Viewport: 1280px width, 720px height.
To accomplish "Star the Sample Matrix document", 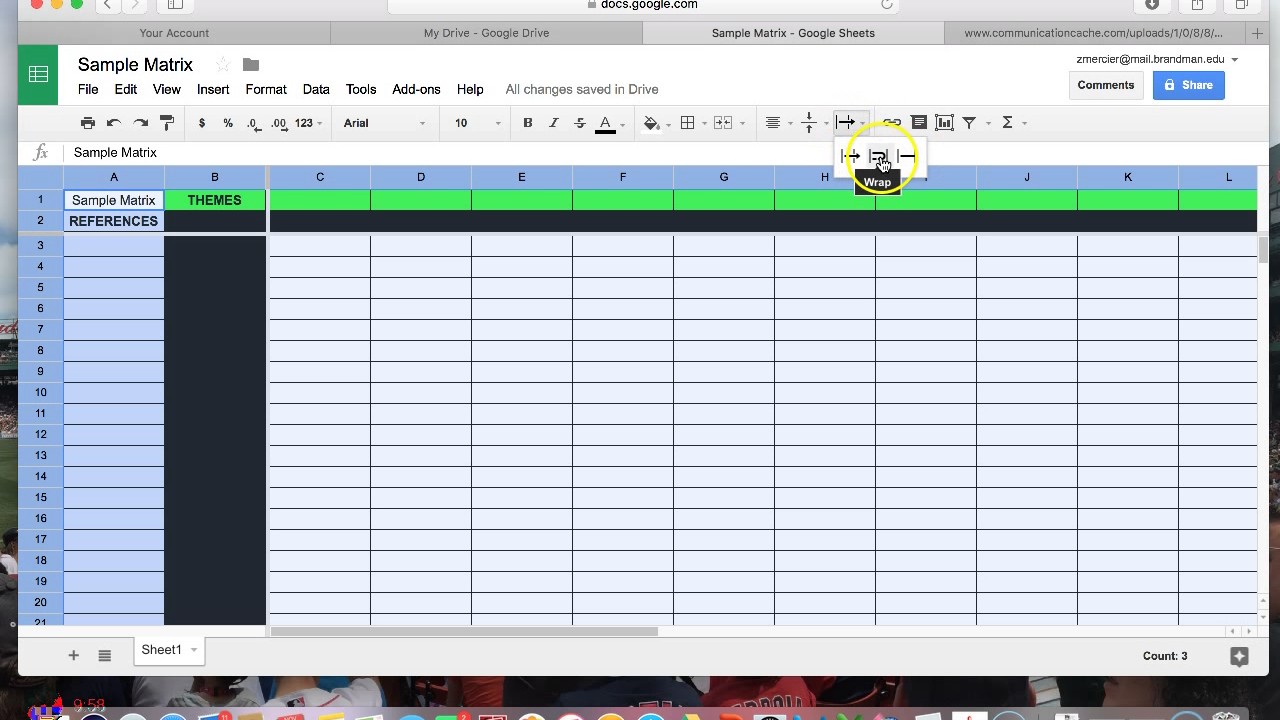I will (x=223, y=65).
